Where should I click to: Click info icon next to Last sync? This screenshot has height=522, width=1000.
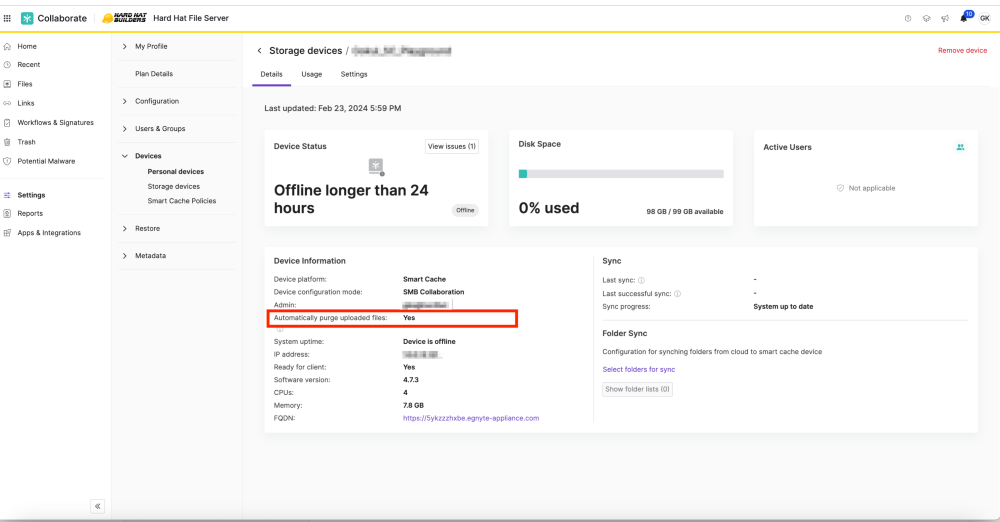coord(642,280)
